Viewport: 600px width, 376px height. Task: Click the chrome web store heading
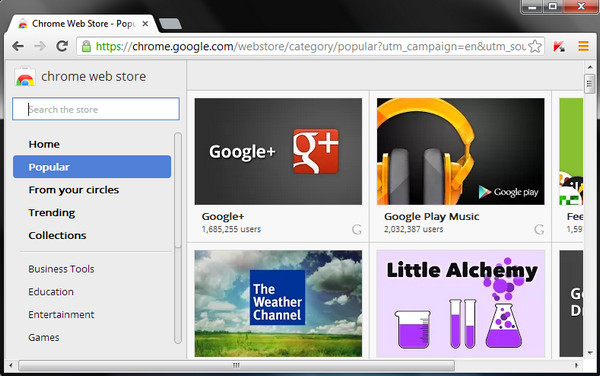coord(93,77)
